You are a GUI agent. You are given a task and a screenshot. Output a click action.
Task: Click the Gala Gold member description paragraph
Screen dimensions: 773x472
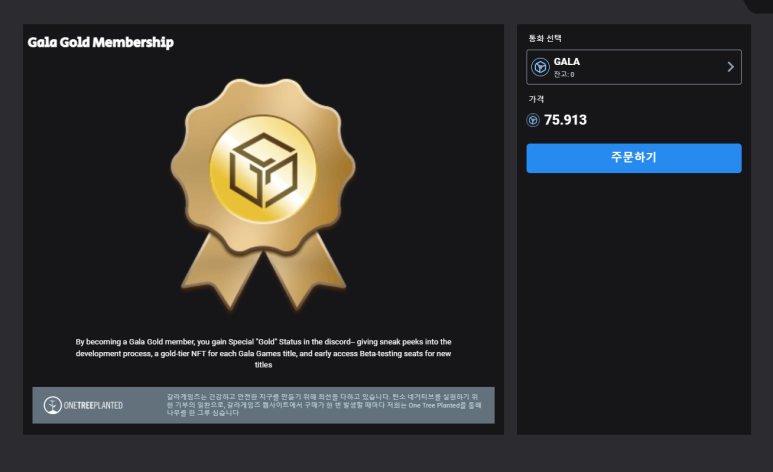tap(263, 353)
